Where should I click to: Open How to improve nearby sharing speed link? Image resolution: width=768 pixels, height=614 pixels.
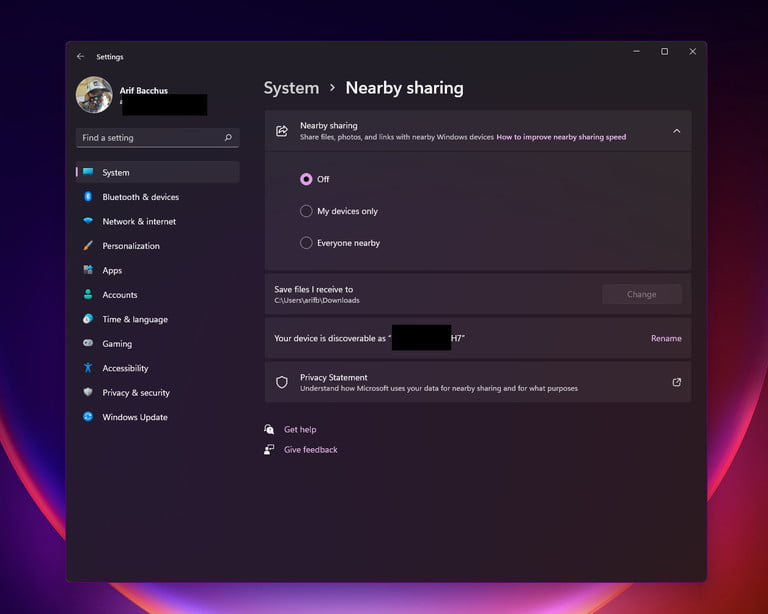tap(561, 137)
